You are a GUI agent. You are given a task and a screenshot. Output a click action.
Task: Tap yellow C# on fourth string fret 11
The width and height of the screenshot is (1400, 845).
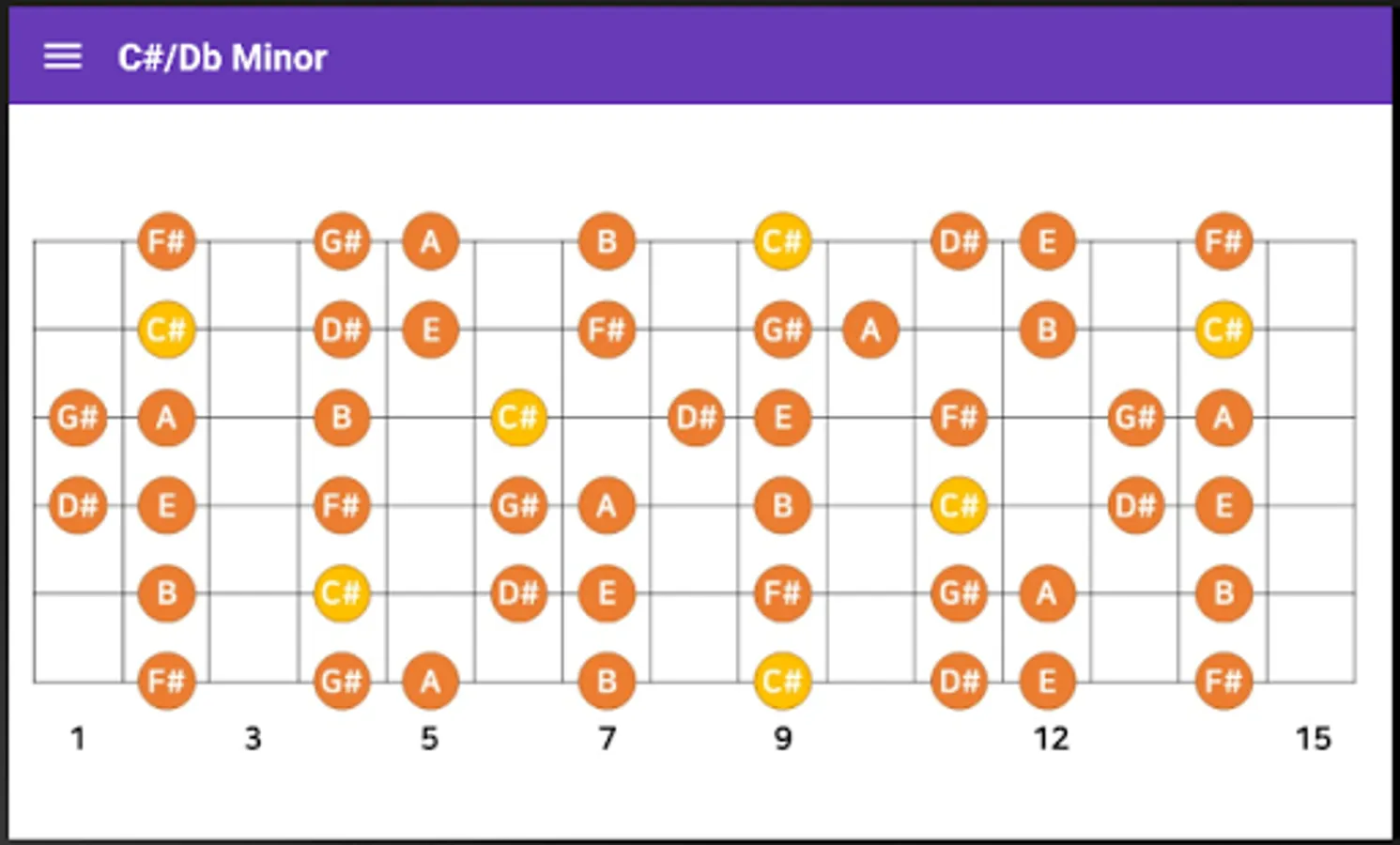coord(959,505)
